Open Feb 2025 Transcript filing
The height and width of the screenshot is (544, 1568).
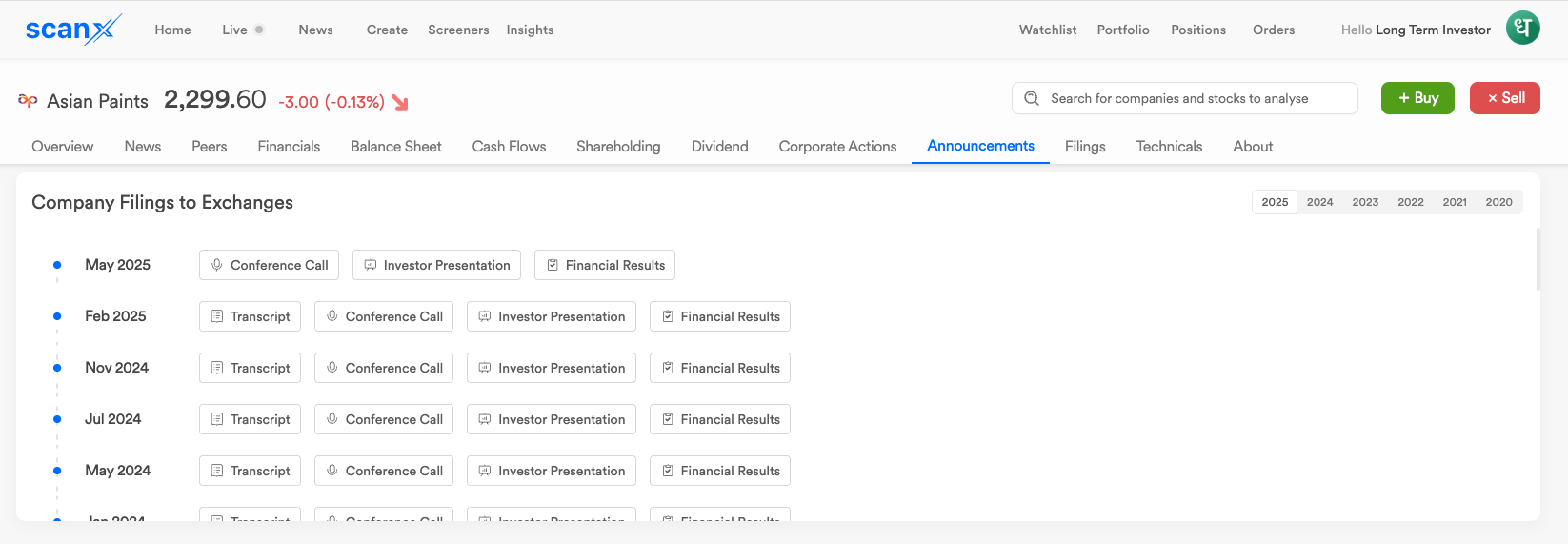click(x=250, y=316)
